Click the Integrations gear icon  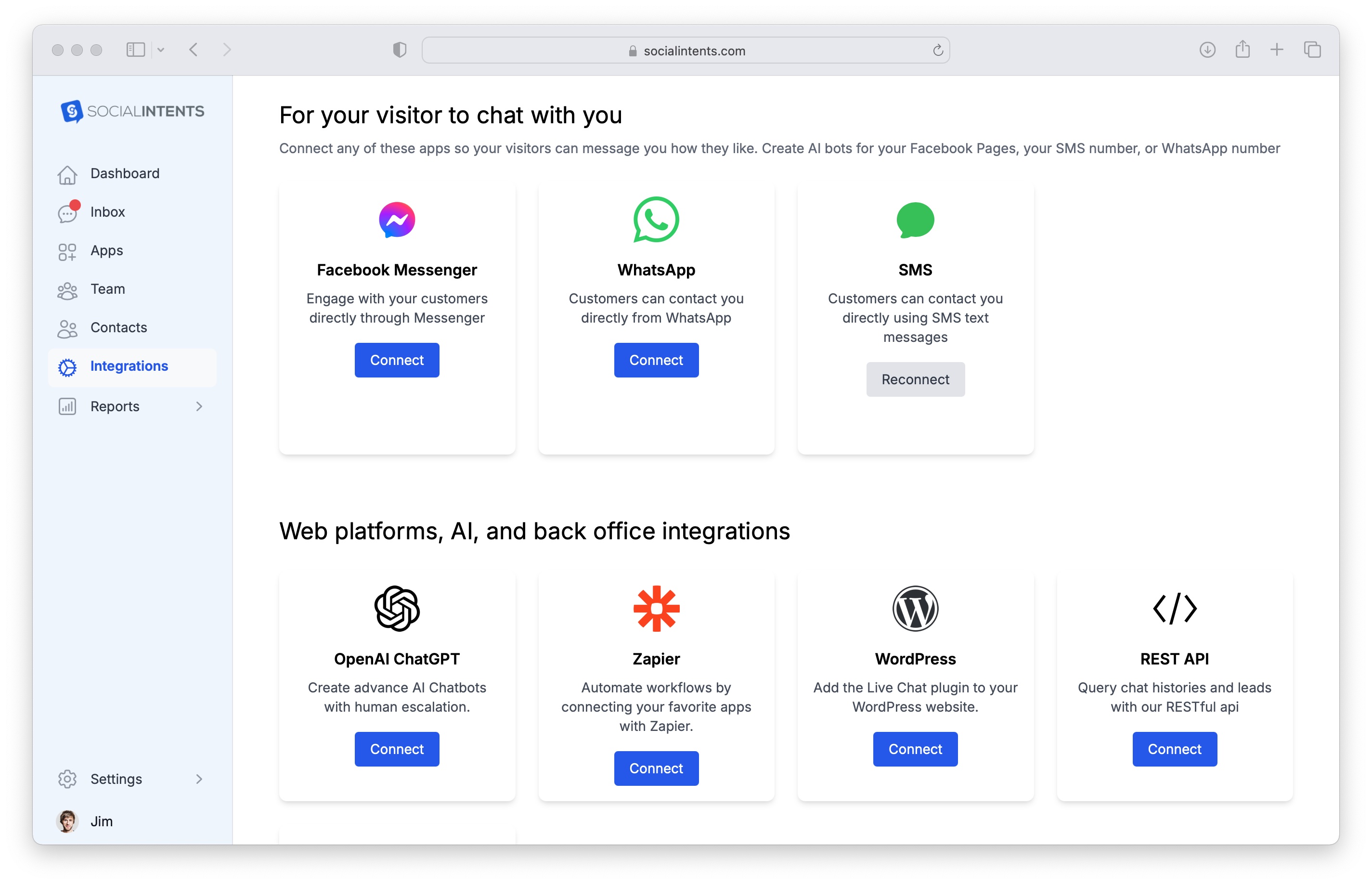point(67,366)
